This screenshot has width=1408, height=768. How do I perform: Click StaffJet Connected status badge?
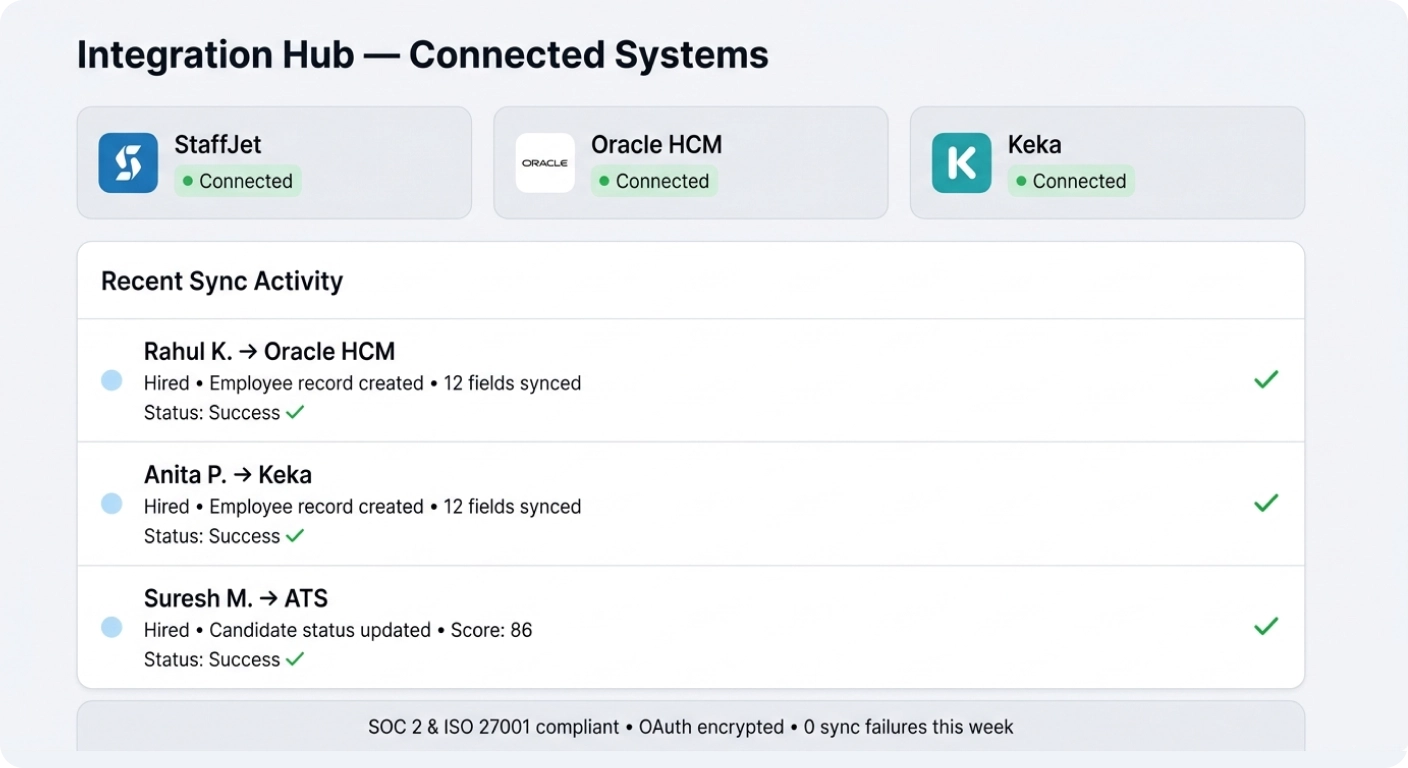click(x=238, y=181)
